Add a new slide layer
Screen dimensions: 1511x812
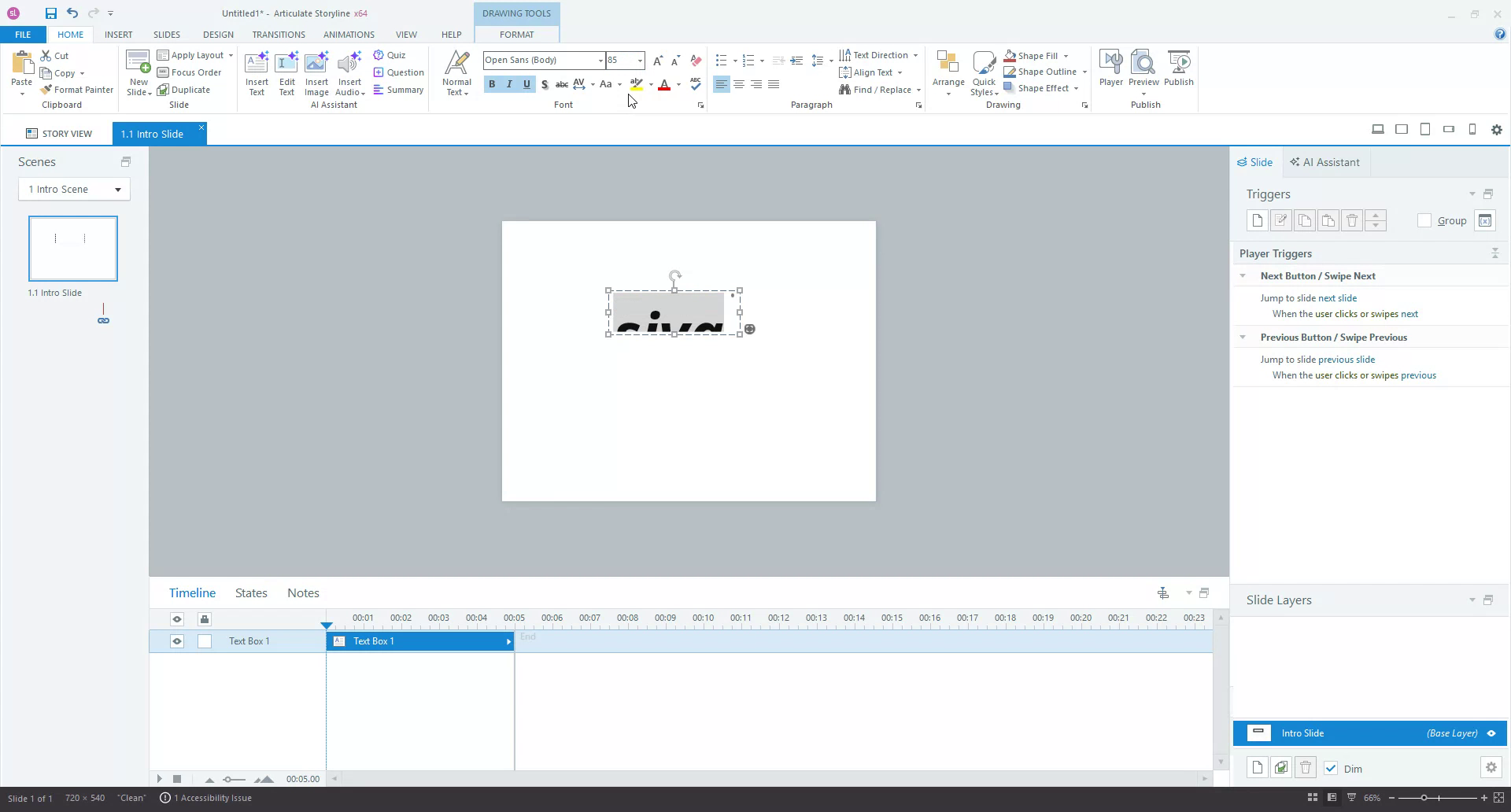tap(1257, 767)
